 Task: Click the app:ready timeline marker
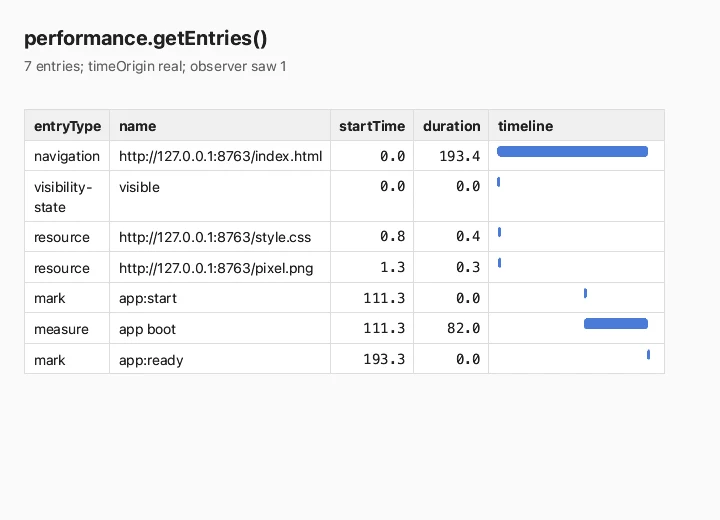pos(648,355)
